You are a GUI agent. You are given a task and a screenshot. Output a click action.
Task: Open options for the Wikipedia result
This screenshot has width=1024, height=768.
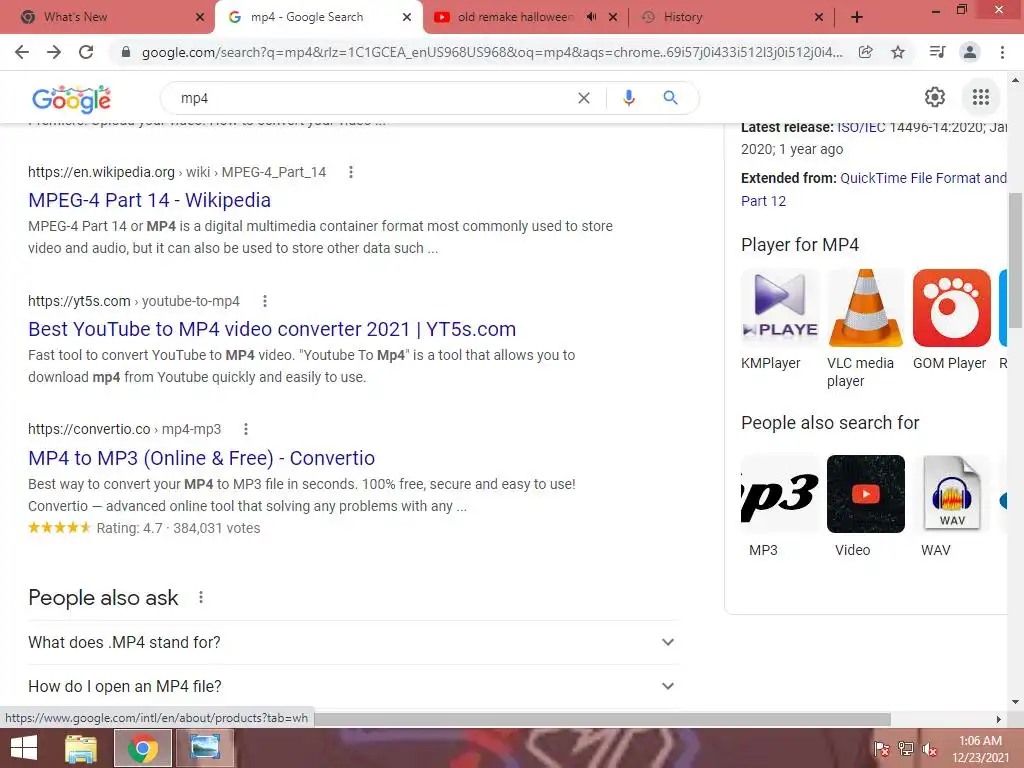click(x=351, y=172)
